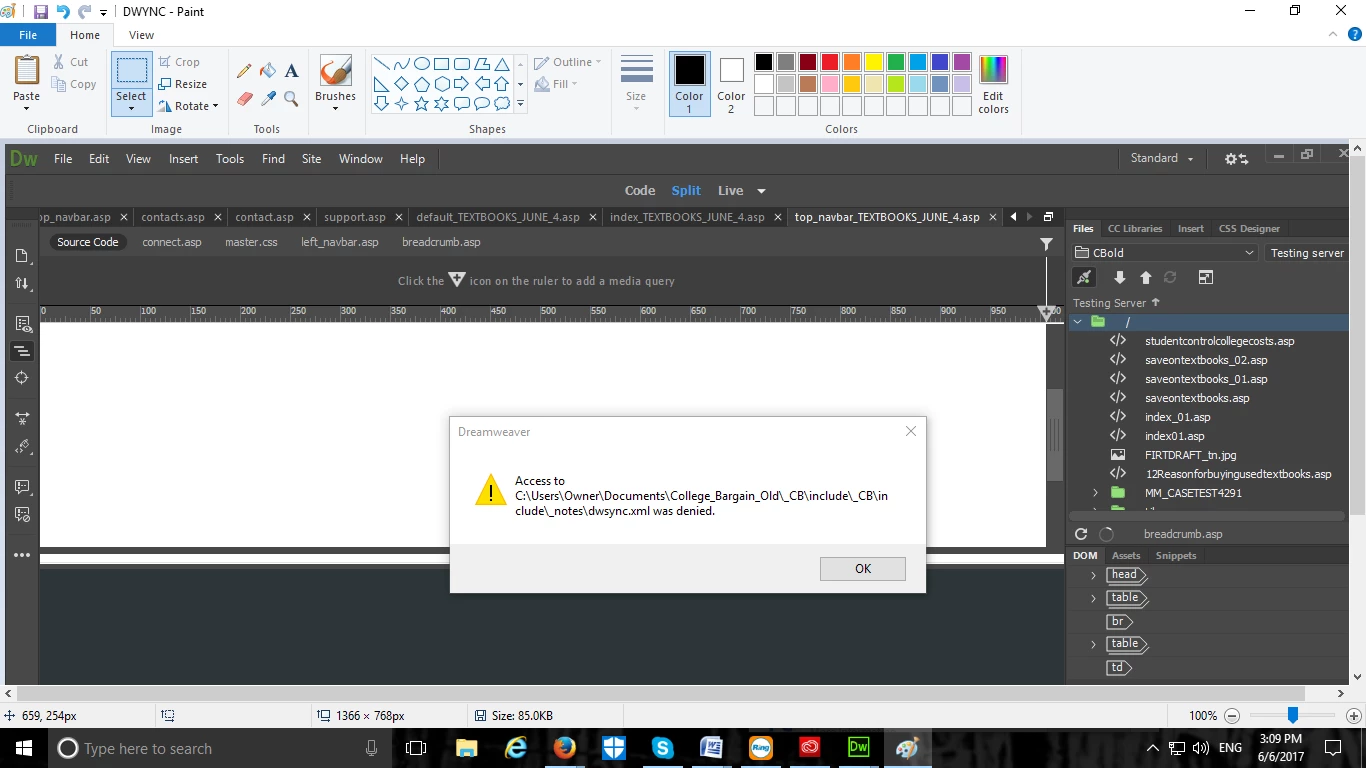Open the line Size dropdown
1366x768 pixels.
[636, 82]
